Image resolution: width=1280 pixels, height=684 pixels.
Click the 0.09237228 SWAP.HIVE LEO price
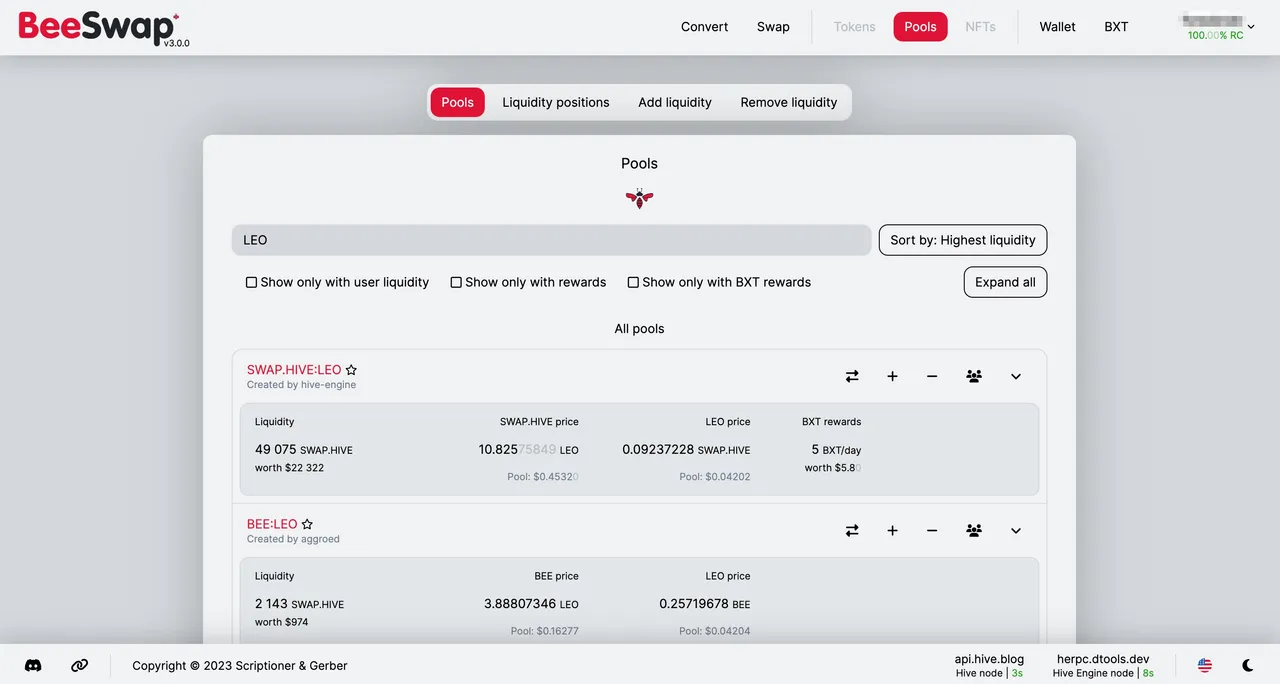(686, 449)
